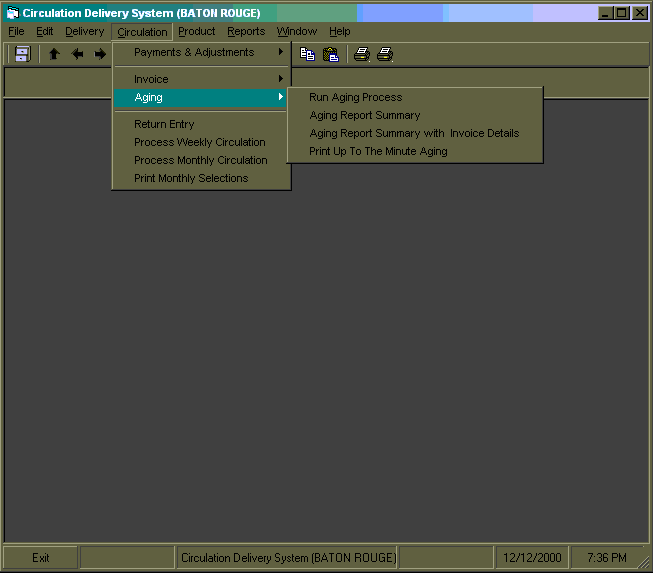Open the Reports menu
This screenshot has width=653, height=573.
246,32
